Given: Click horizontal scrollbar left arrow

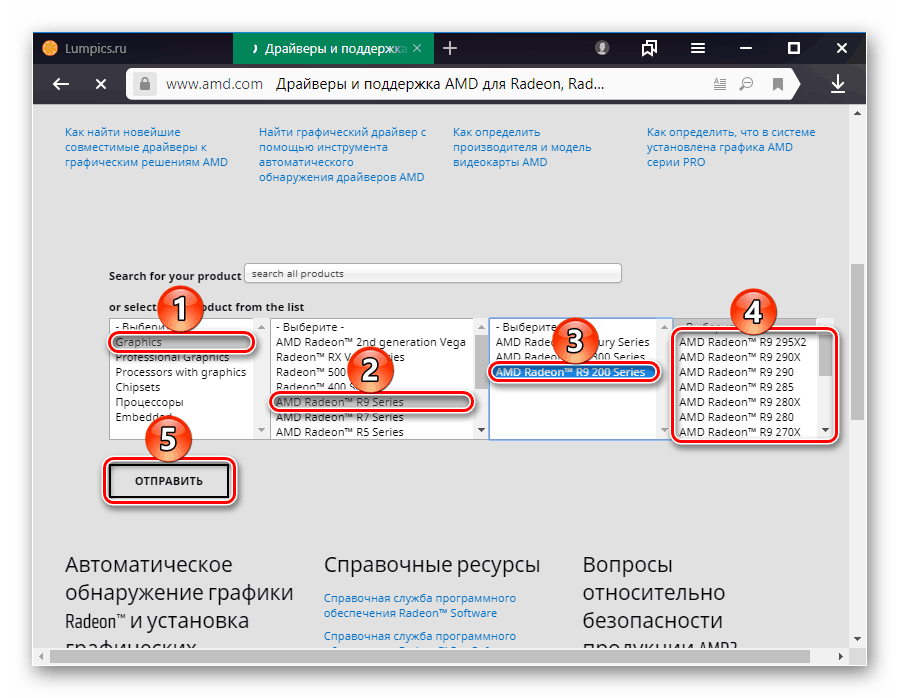Looking at the screenshot, I should [41, 656].
